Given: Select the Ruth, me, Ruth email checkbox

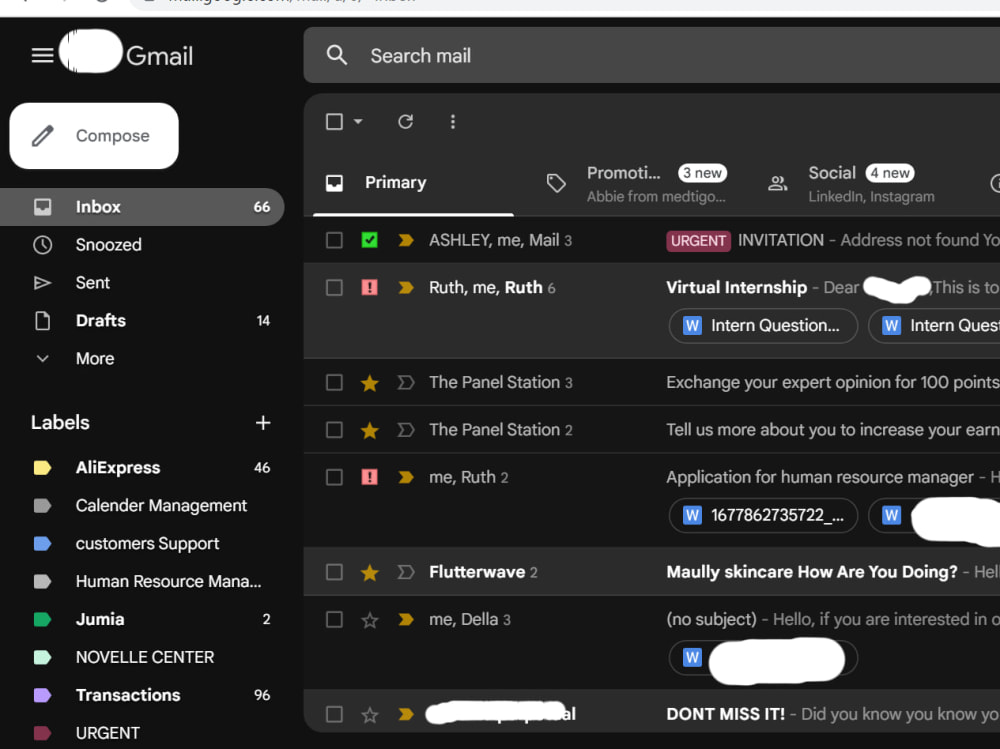Looking at the screenshot, I should [x=334, y=287].
